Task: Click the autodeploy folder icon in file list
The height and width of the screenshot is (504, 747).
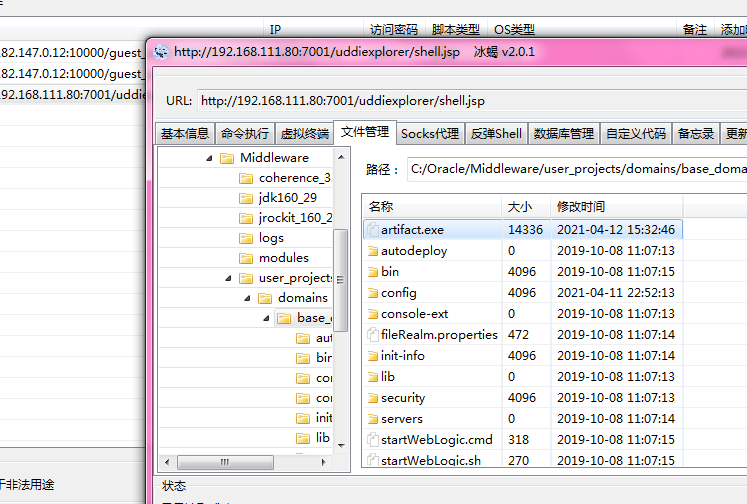Action: [x=373, y=251]
